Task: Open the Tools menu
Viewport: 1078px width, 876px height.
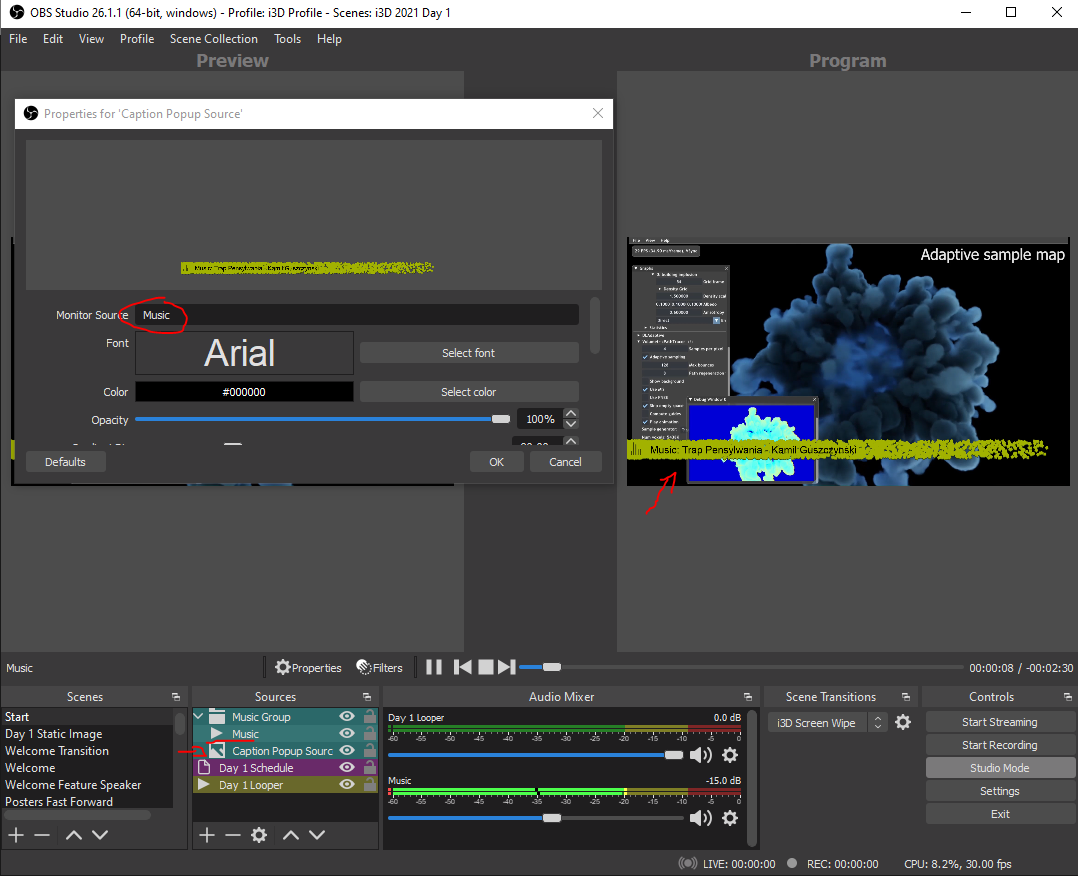Action: (x=287, y=39)
